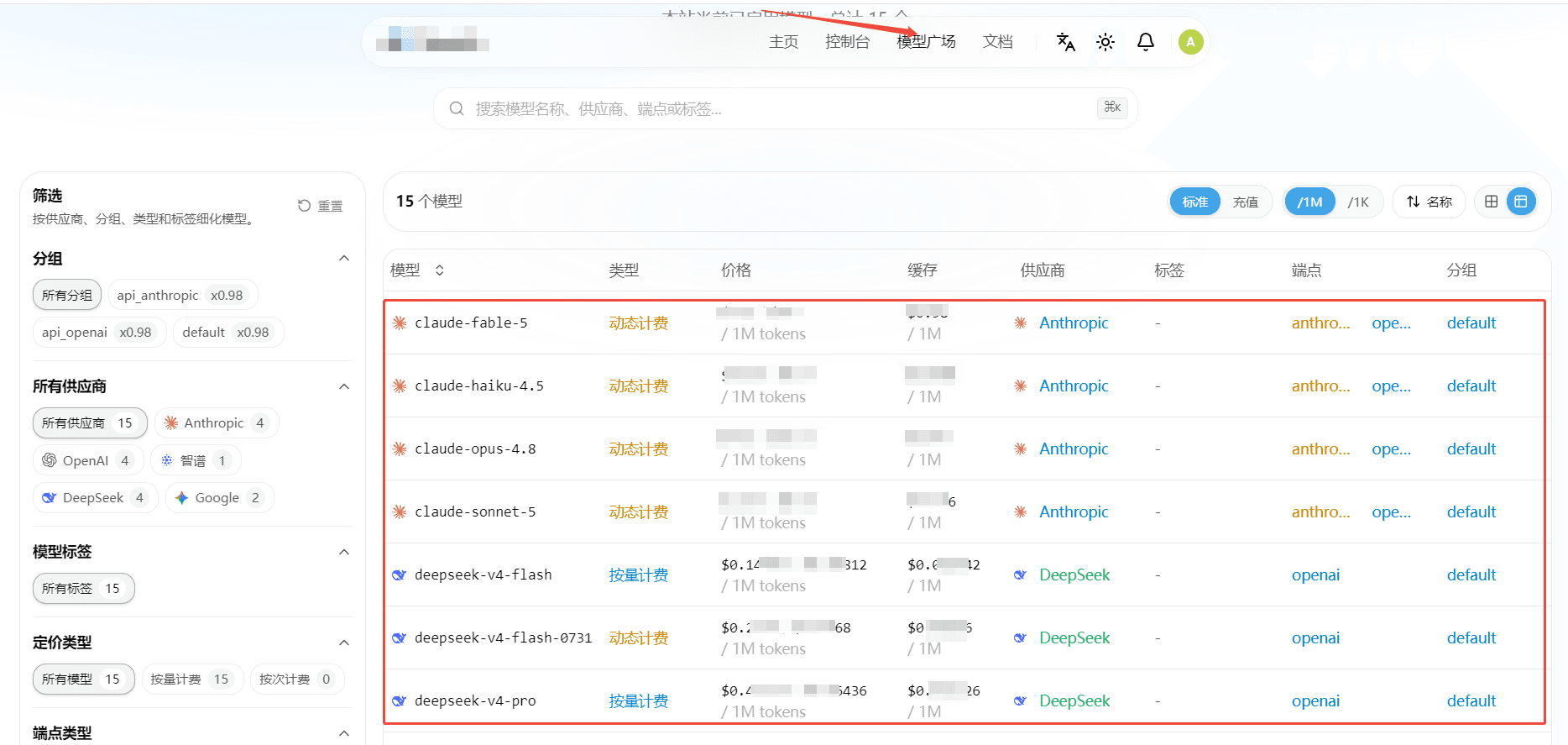Viewport: 1568px width, 745px height.
Task: Click the DeepSeek logo beside deepseek-v4-flash-0731
Action: tap(400, 638)
